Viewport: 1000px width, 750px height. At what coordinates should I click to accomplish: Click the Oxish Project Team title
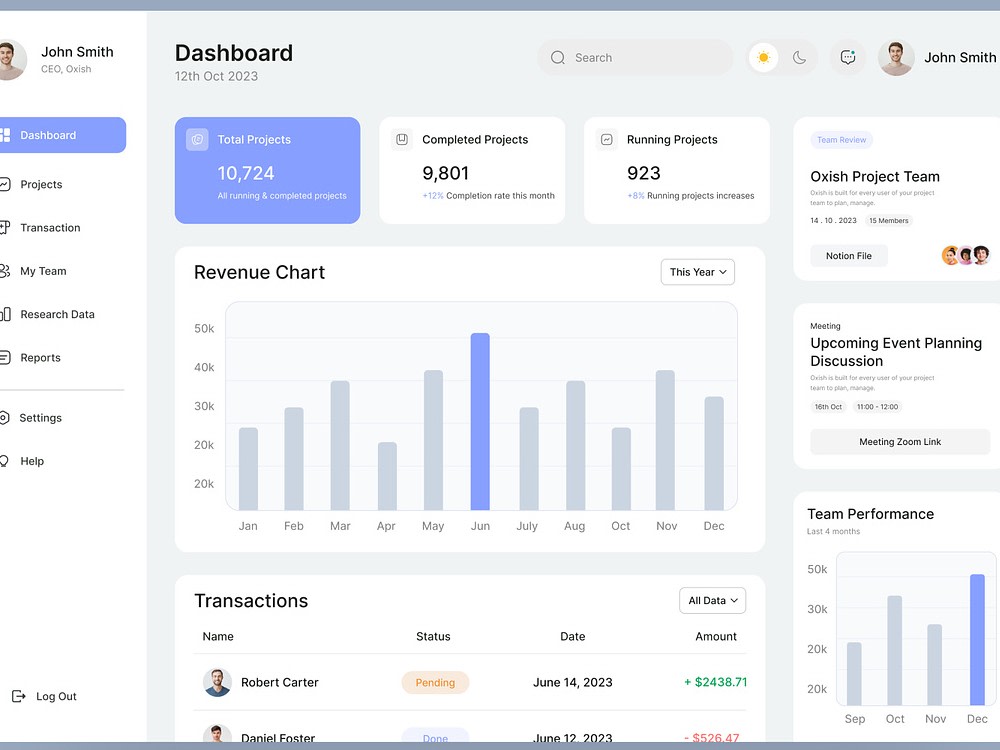pos(874,177)
